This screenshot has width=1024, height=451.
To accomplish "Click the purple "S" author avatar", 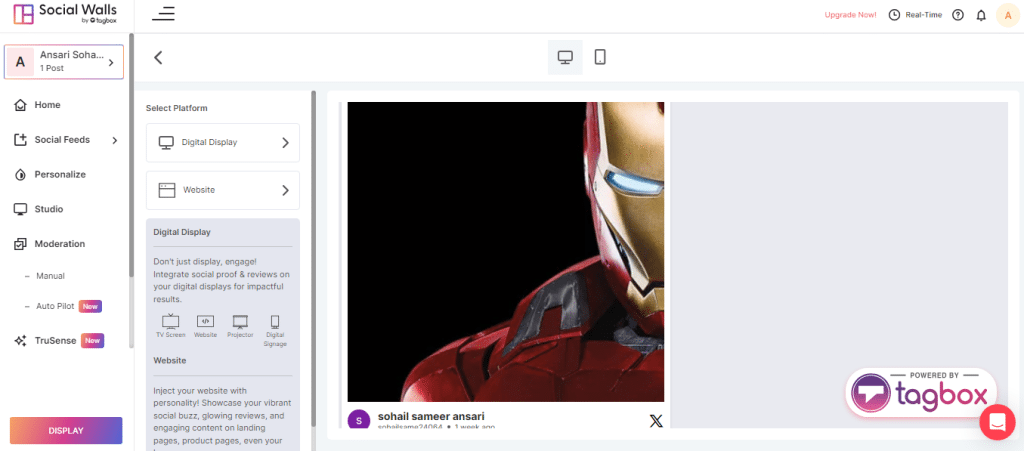I will (x=359, y=420).
